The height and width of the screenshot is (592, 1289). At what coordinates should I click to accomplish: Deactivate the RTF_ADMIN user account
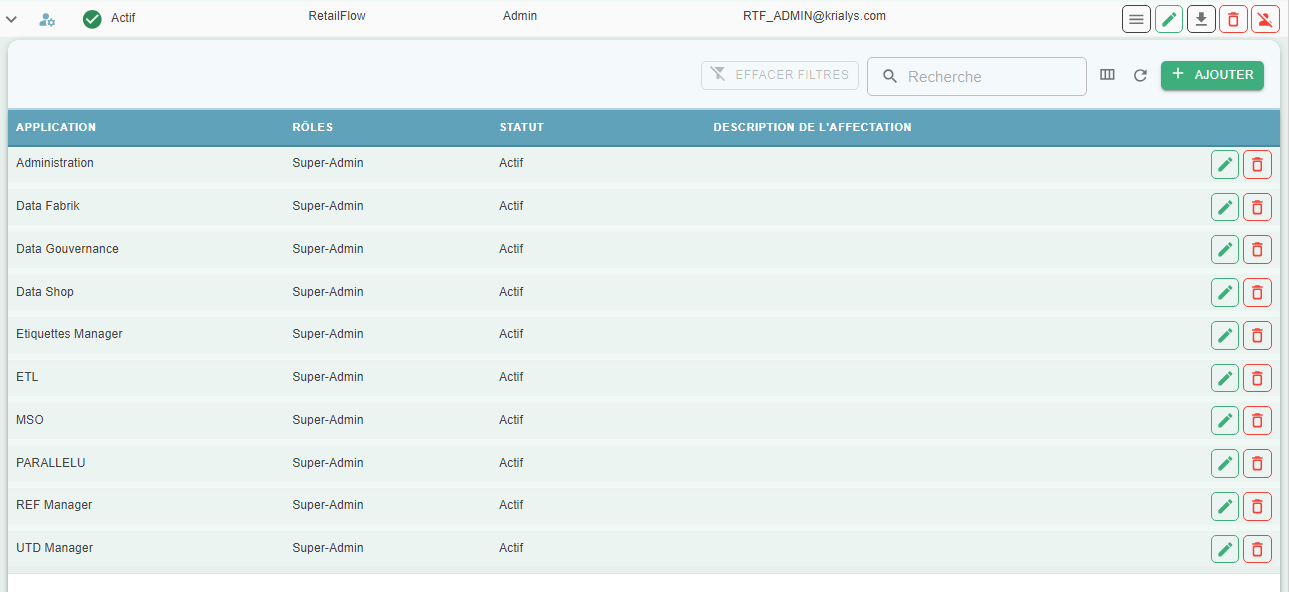pyautogui.click(x=1265, y=19)
